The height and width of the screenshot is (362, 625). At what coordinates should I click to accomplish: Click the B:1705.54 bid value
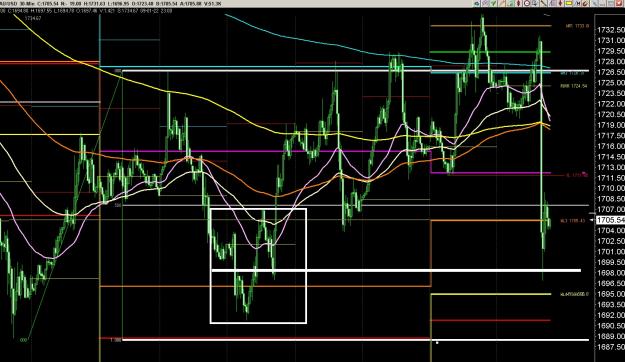[x=166, y=4]
